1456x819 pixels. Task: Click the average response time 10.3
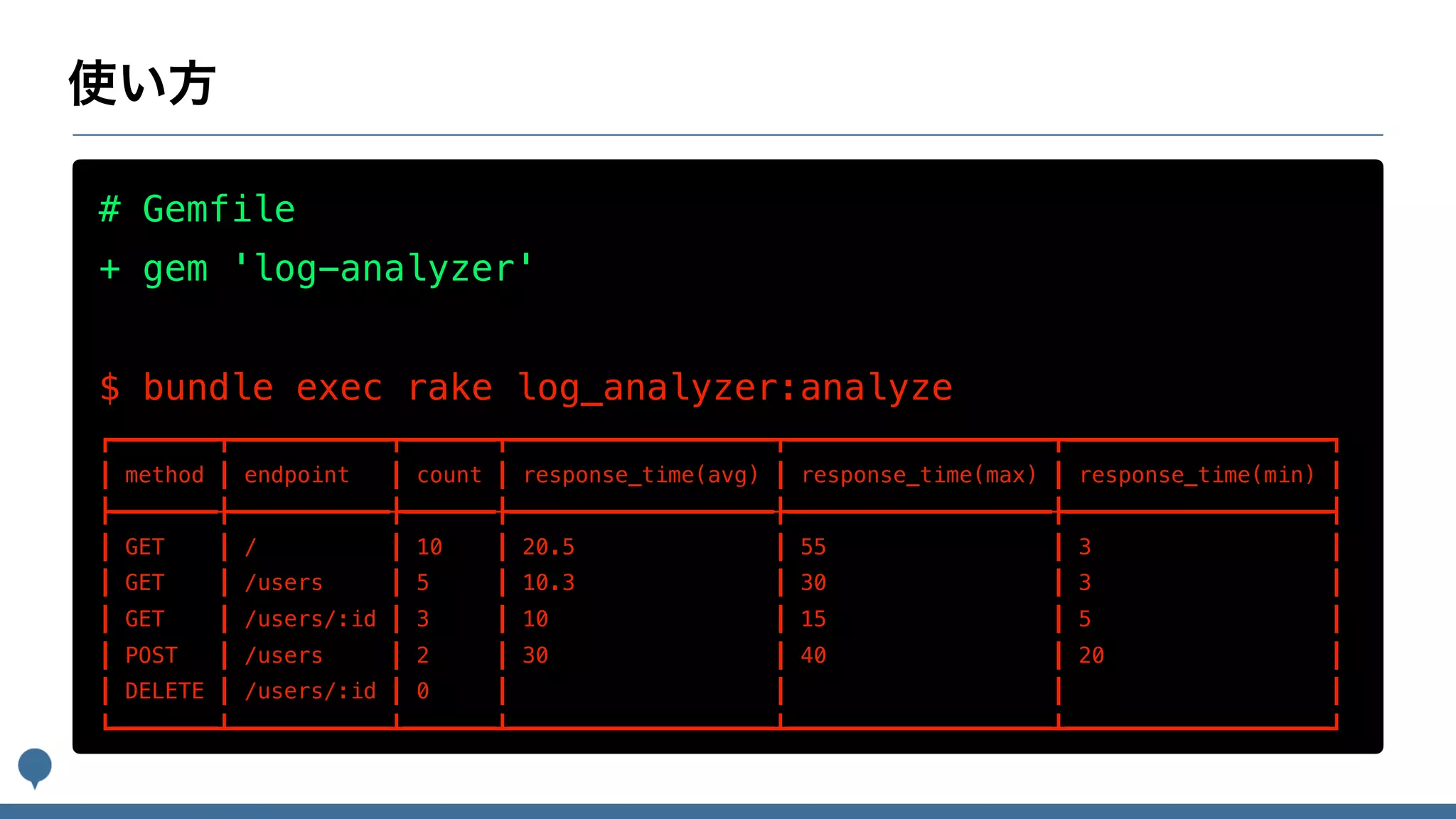click(x=548, y=582)
